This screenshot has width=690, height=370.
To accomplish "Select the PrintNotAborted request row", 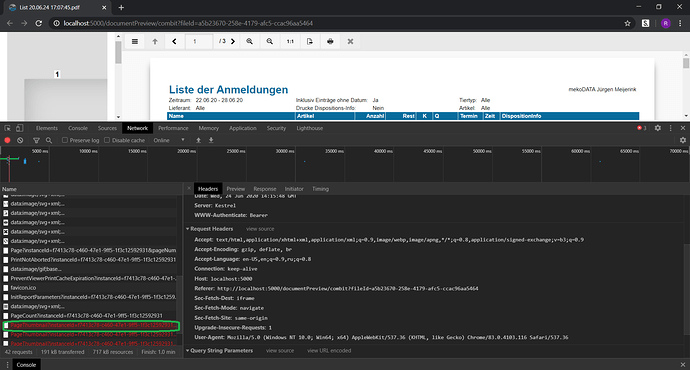I will [89, 260].
